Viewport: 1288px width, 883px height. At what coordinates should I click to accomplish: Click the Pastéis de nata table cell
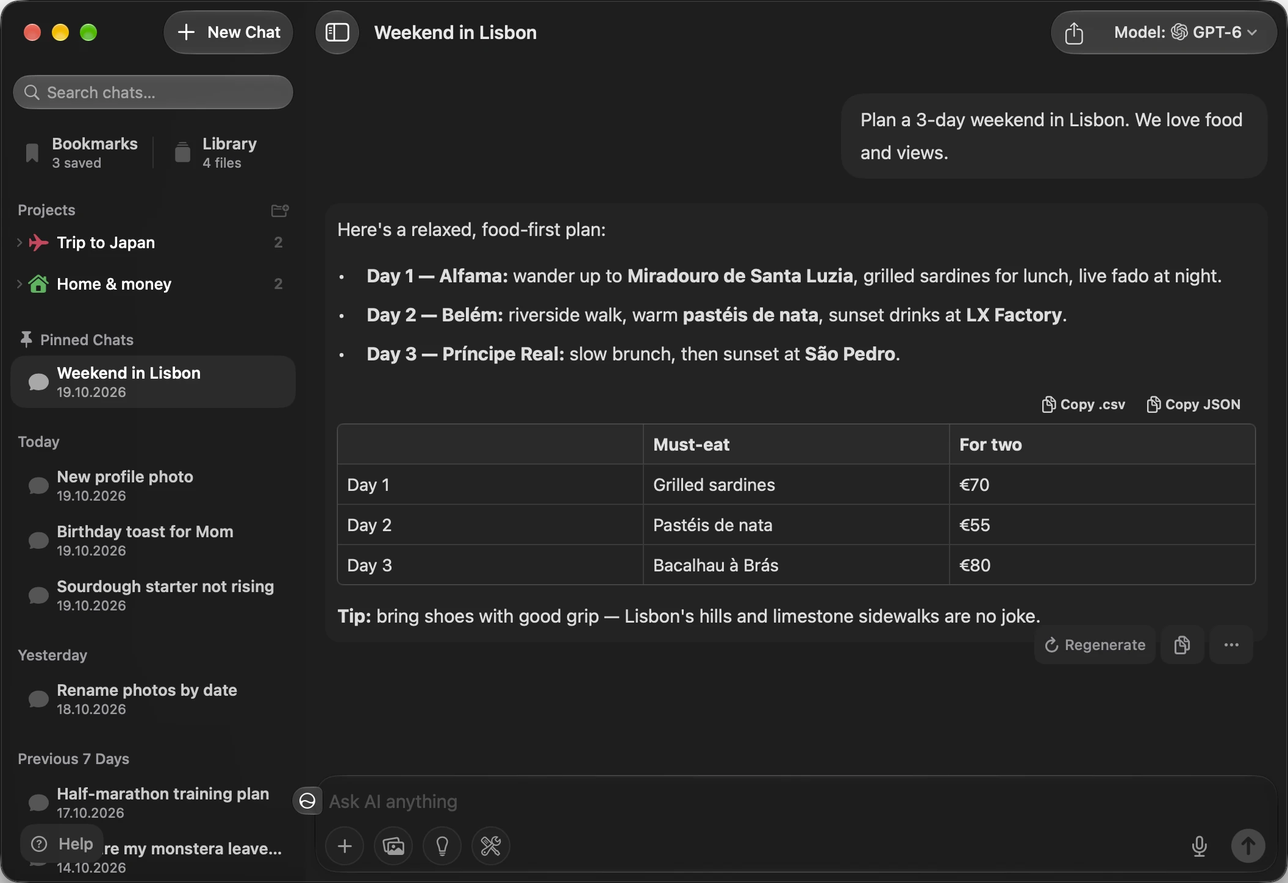796,525
